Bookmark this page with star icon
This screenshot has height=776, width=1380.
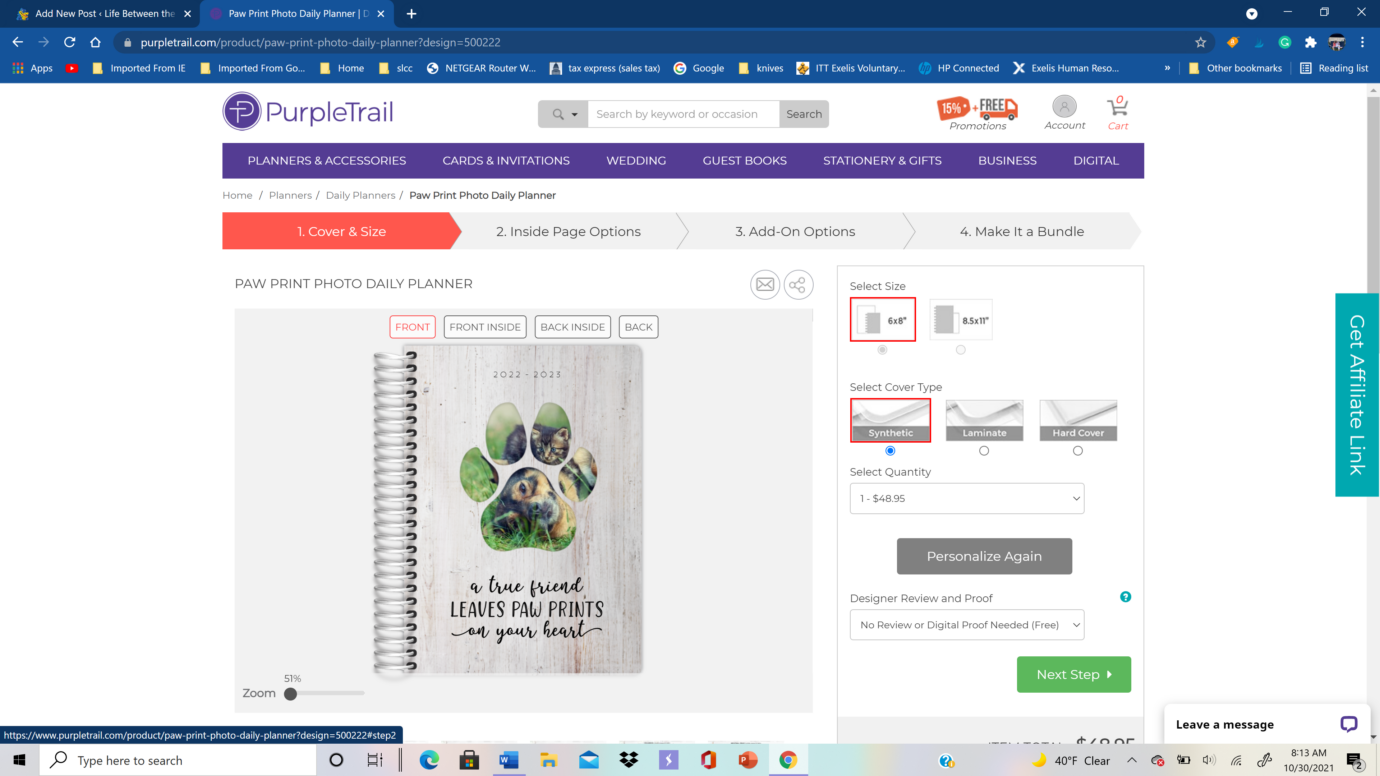tap(1200, 42)
